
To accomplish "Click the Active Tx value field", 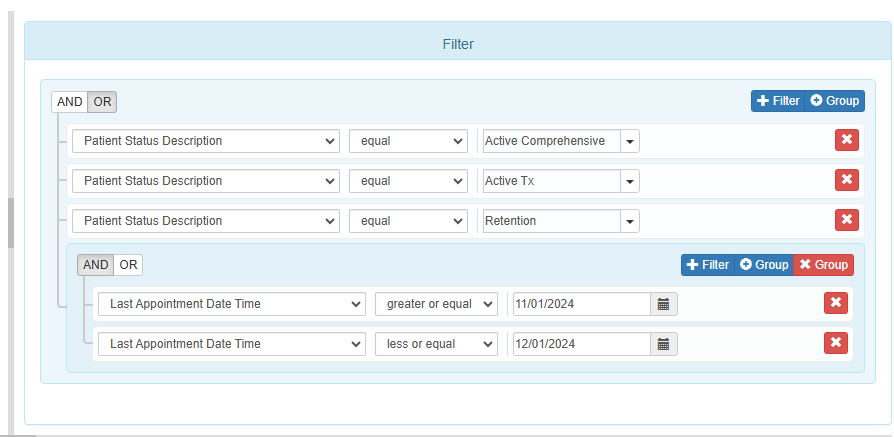I will click(x=552, y=181).
